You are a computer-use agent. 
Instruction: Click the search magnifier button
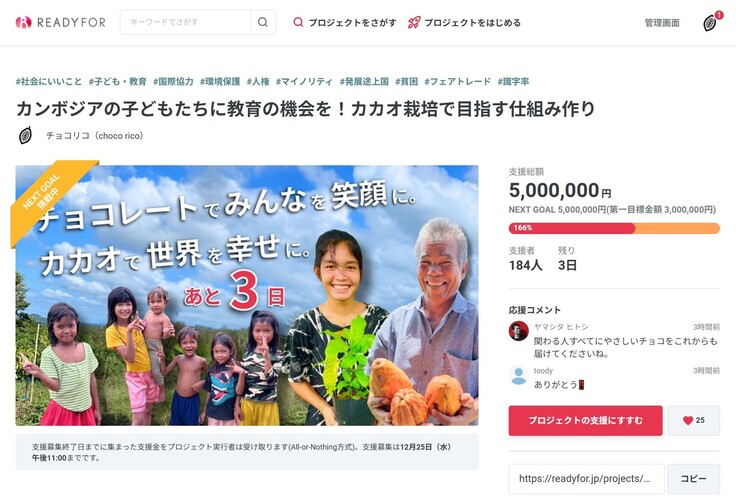click(x=263, y=22)
